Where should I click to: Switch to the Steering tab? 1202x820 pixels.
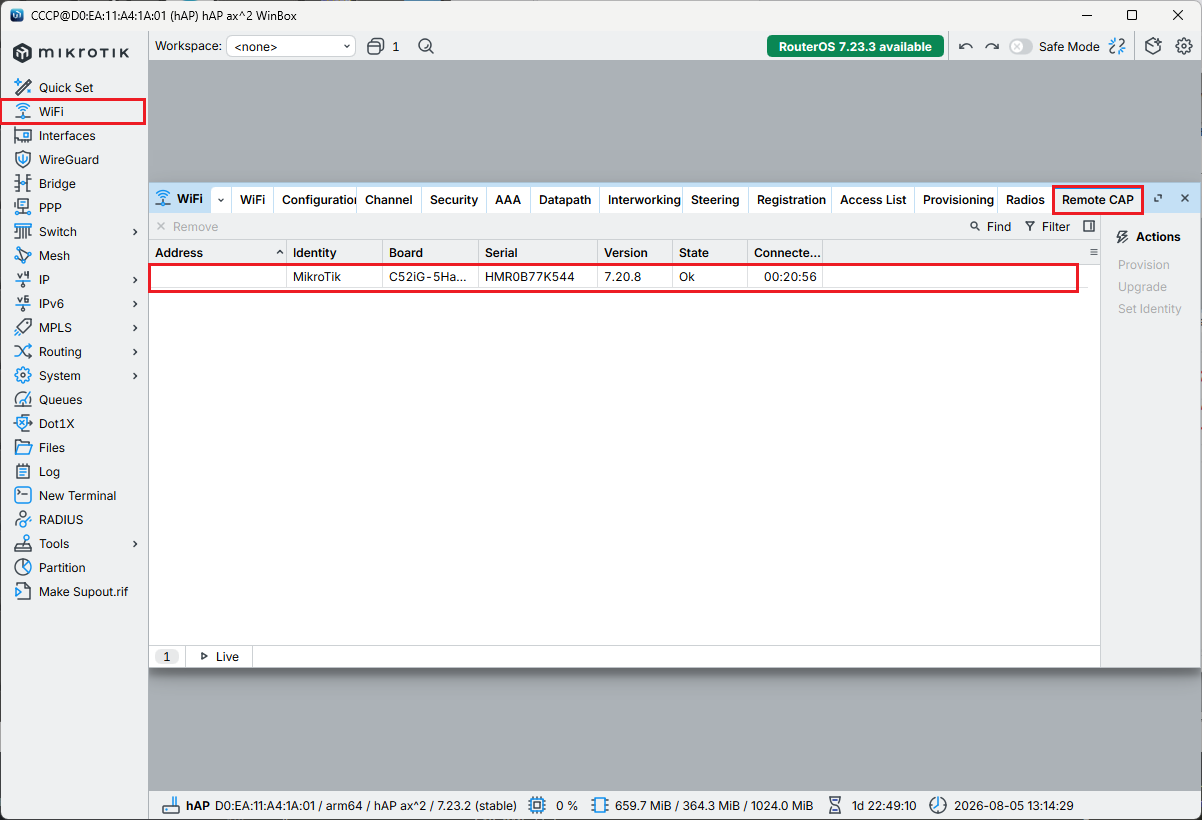click(x=715, y=200)
